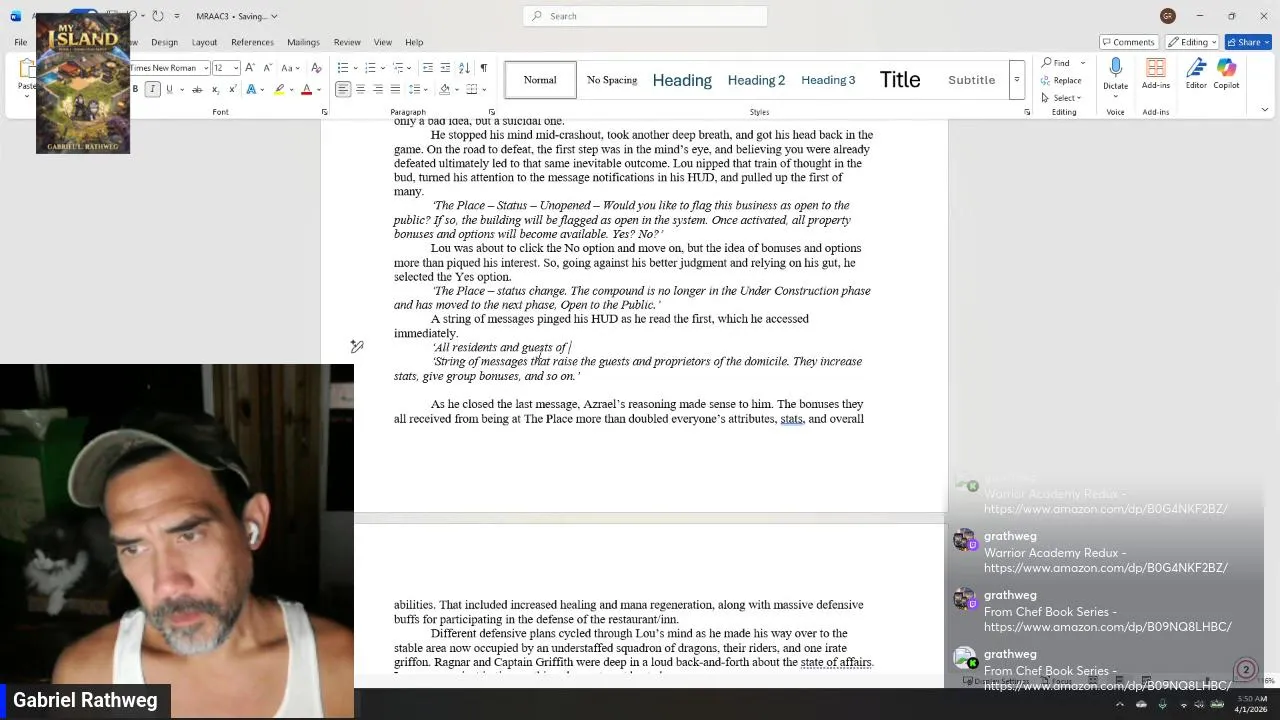Open the GR account profile icon
Image resolution: width=1280 pixels, height=720 pixels.
click(1167, 16)
